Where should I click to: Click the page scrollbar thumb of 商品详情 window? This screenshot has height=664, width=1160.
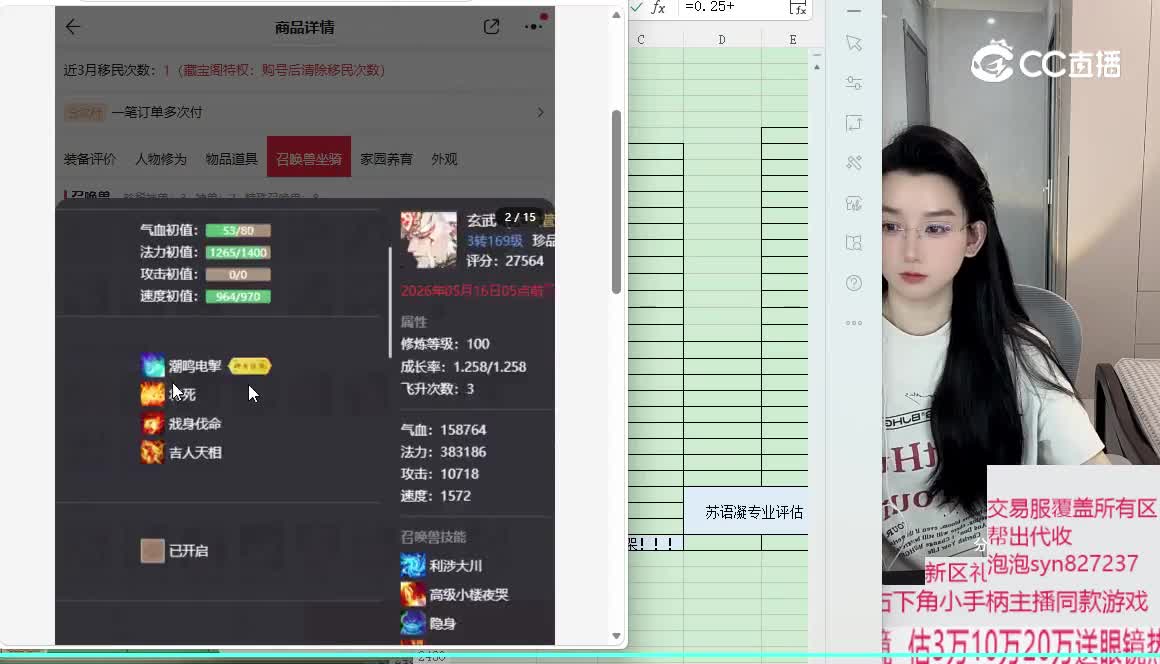[x=616, y=202]
